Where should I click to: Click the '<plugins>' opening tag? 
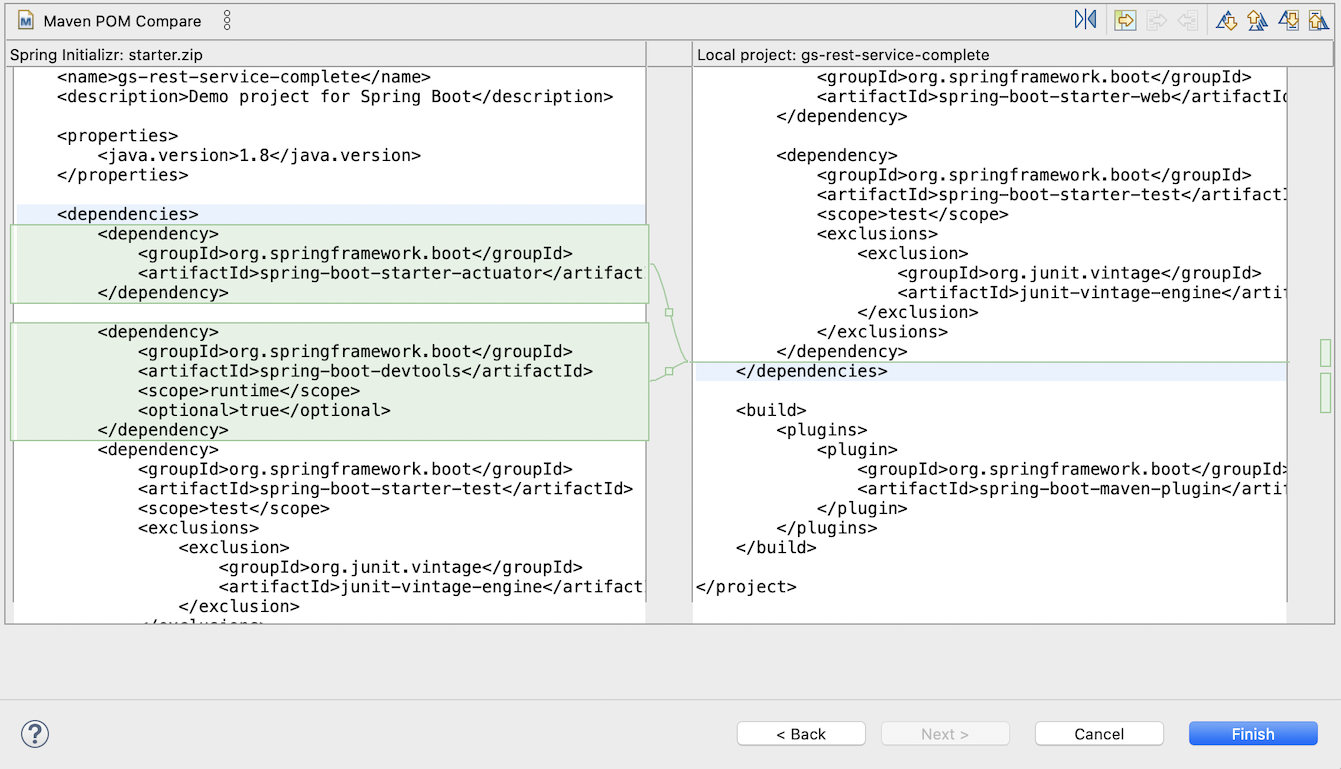coord(822,430)
